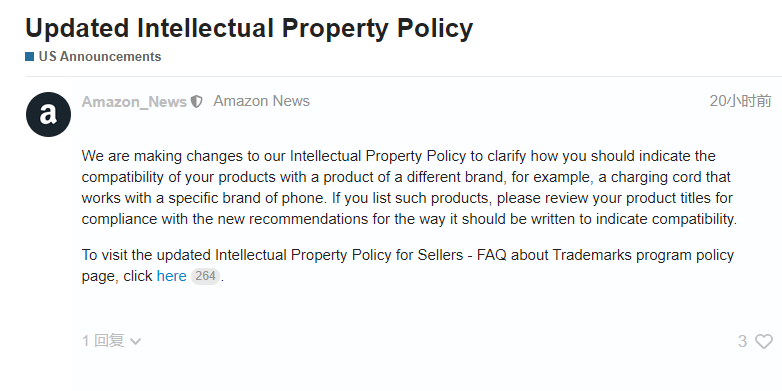The width and height of the screenshot is (782, 391).
Task: Click the moderator shield icon beside Amazon_News
Action: click(x=196, y=102)
